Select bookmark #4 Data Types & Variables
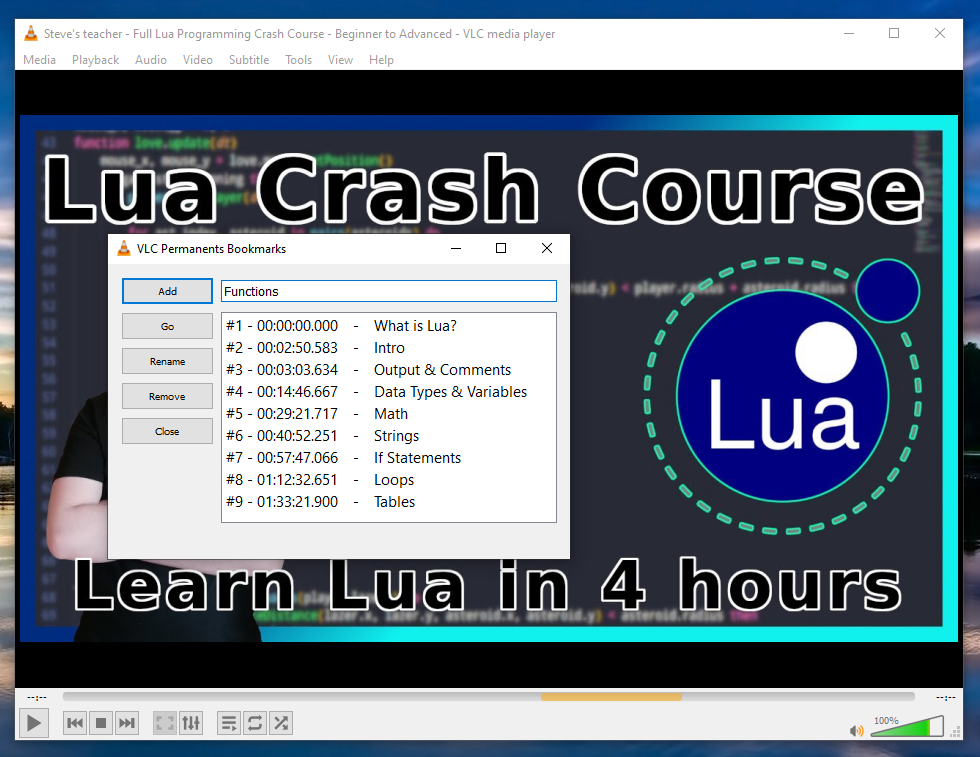Image resolution: width=980 pixels, height=757 pixels. tap(389, 392)
